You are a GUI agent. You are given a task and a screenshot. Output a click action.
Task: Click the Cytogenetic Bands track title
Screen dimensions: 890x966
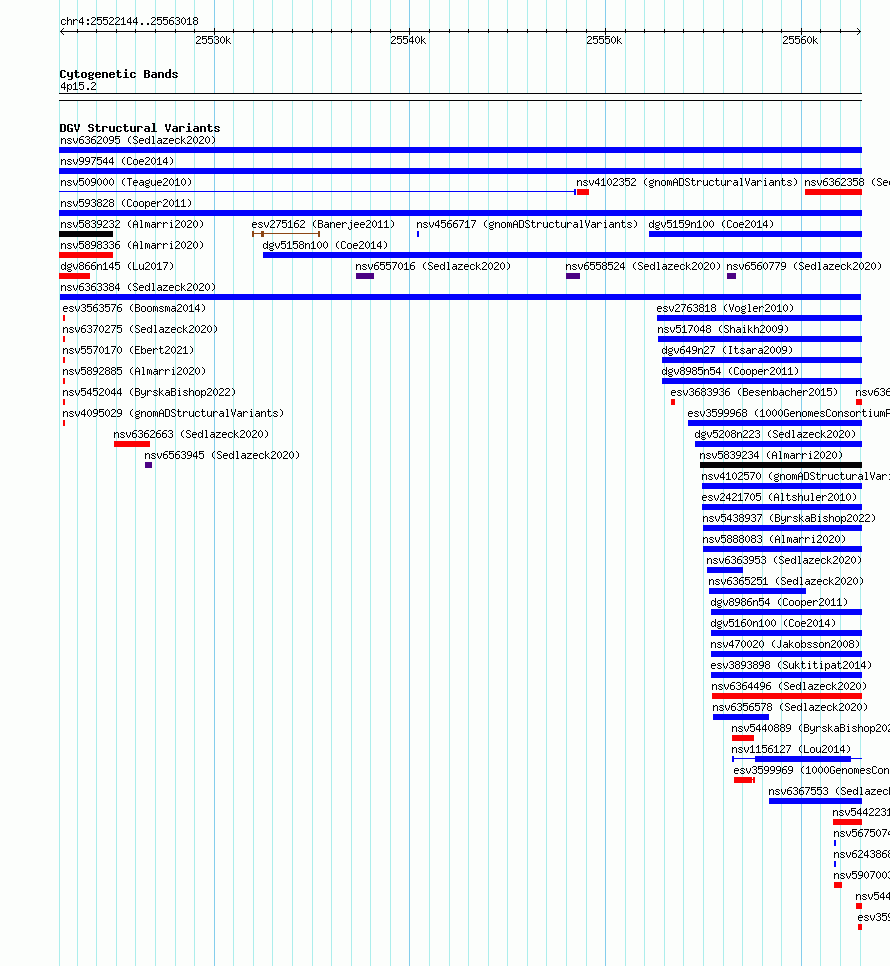pyautogui.click(x=119, y=74)
